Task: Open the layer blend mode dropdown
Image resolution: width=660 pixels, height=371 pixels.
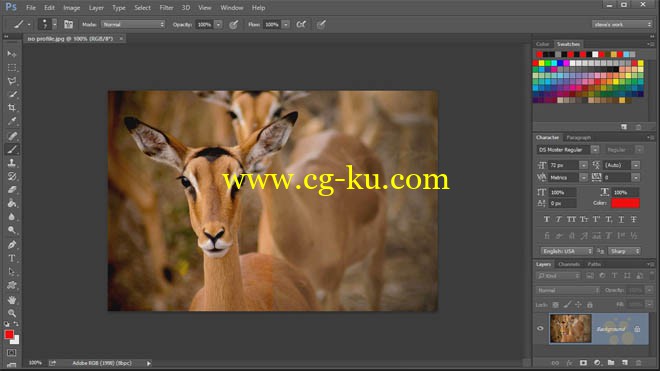Action: [x=568, y=290]
